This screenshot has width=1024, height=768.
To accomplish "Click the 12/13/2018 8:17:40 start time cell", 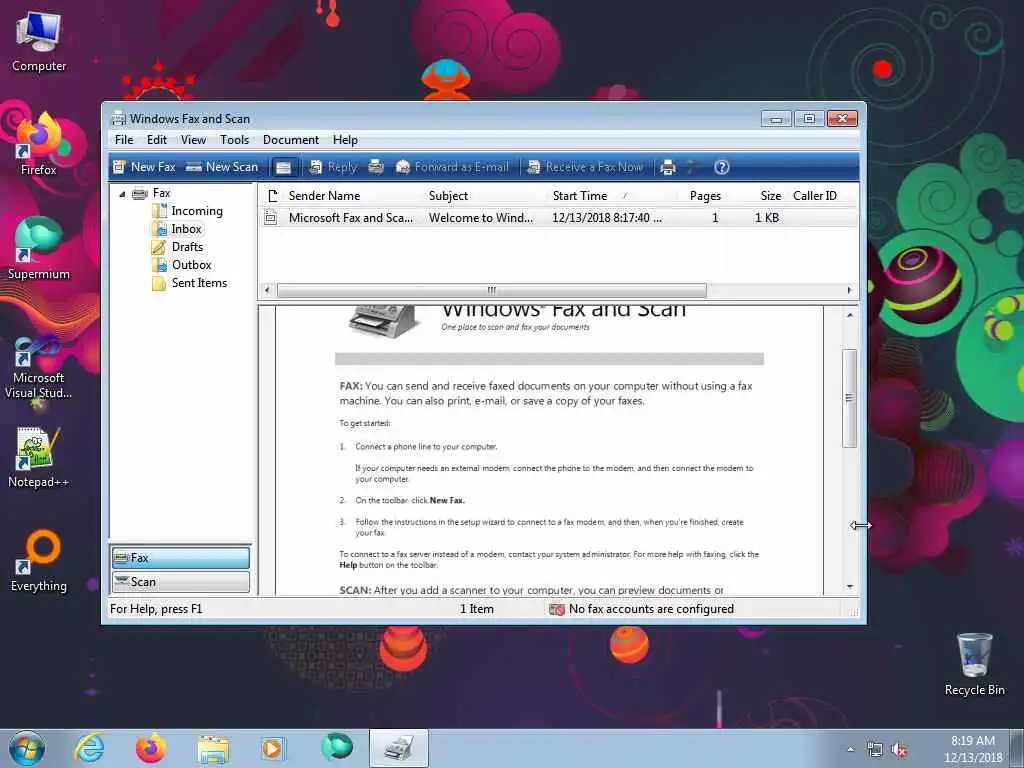I will (x=607, y=218).
